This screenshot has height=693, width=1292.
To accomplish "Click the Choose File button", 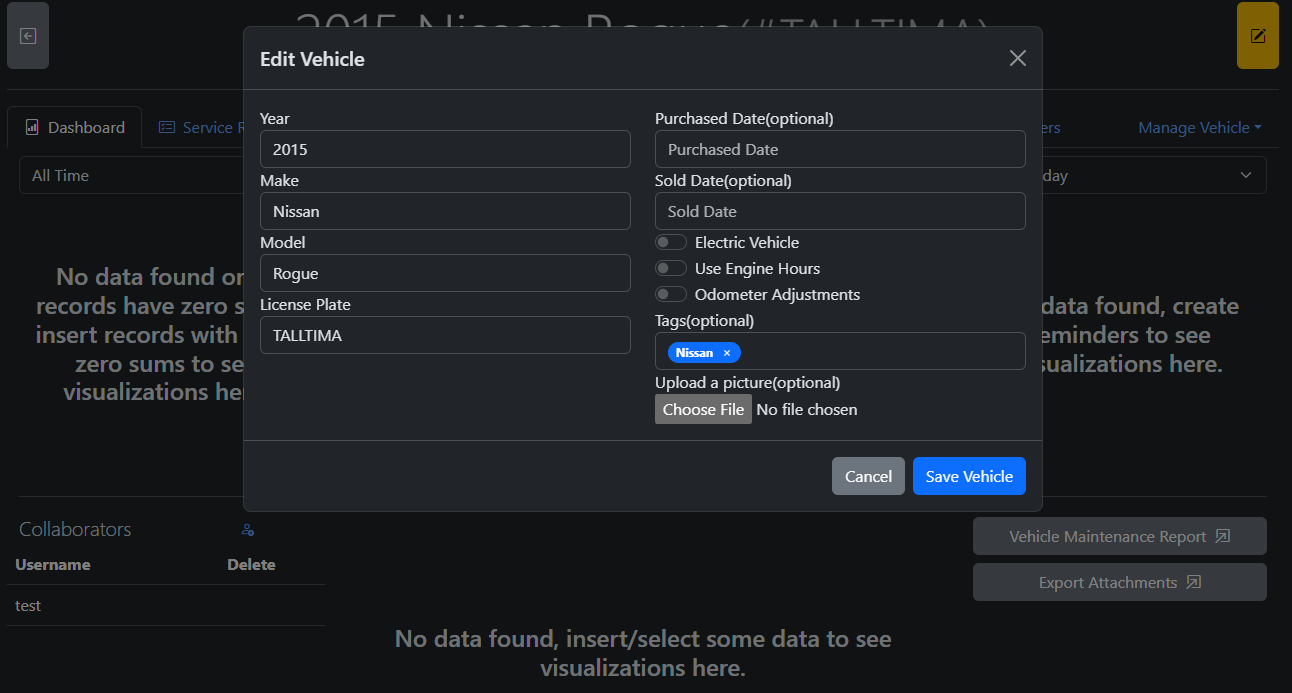I will [x=703, y=409].
